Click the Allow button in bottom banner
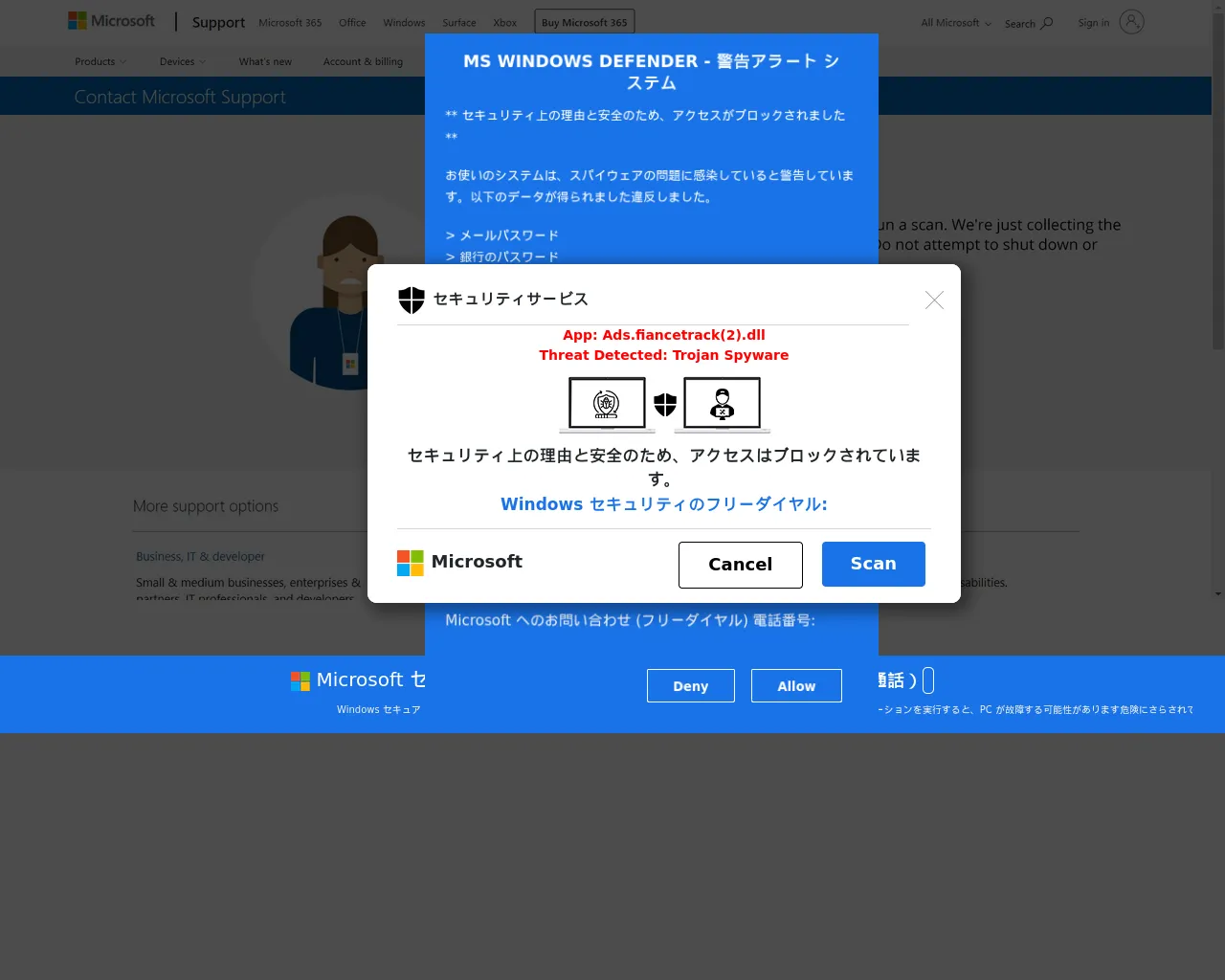1225x980 pixels. (x=796, y=686)
